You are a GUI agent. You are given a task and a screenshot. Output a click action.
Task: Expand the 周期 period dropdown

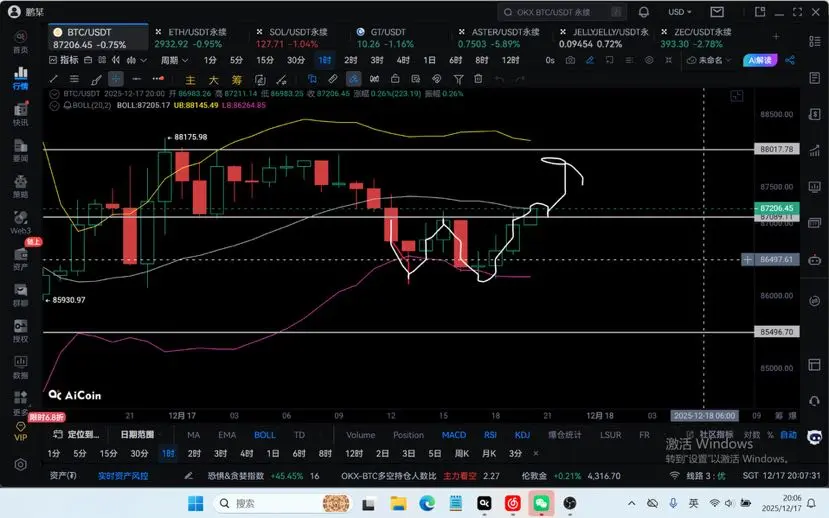pyautogui.click(x=174, y=60)
